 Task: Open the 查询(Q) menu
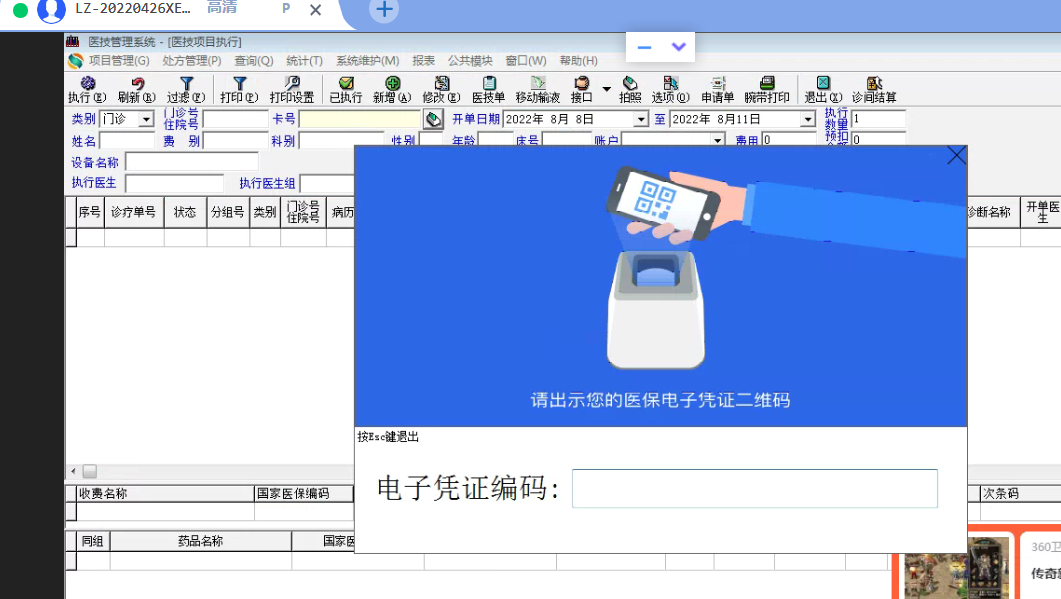[254, 61]
